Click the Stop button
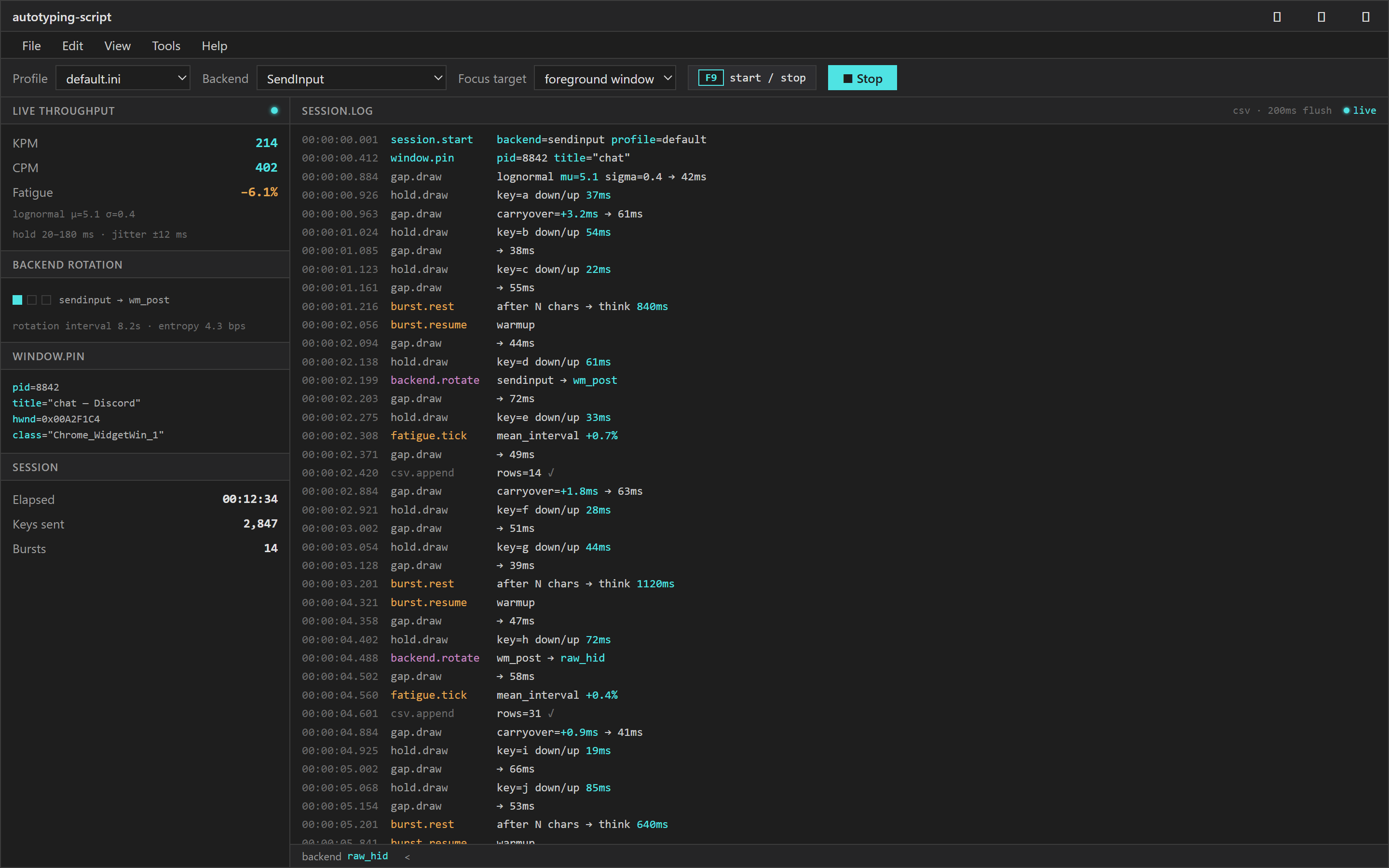This screenshot has width=1389, height=868. pyautogui.click(x=861, y=78)
